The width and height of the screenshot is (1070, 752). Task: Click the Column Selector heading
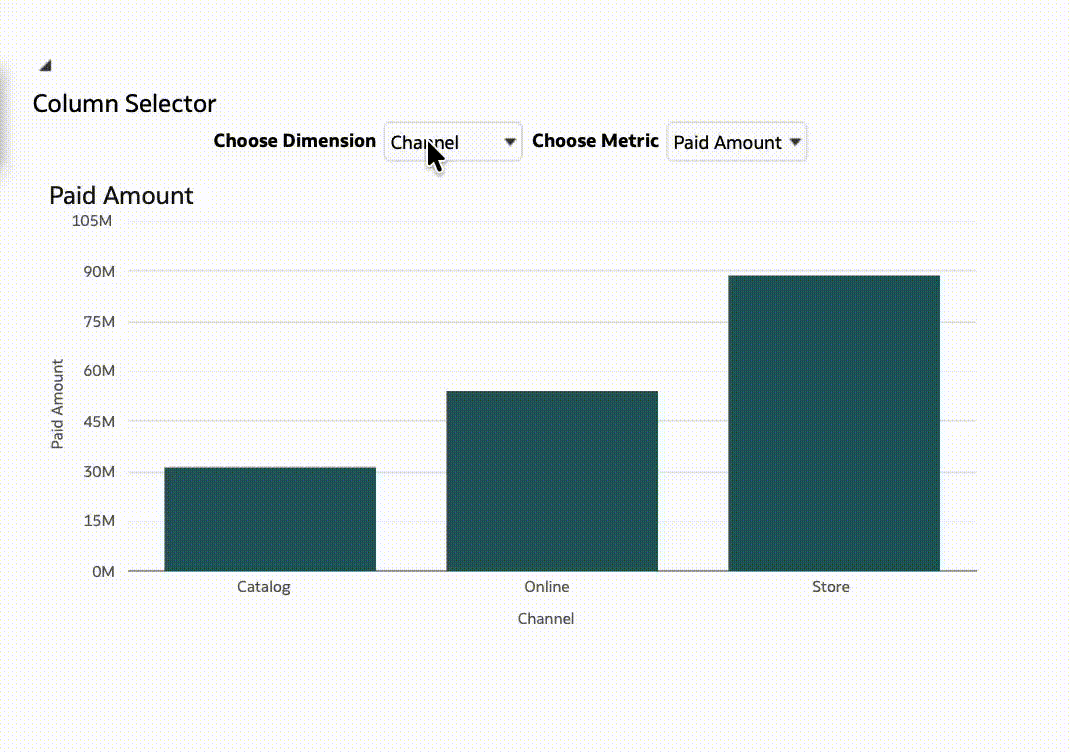124,104
